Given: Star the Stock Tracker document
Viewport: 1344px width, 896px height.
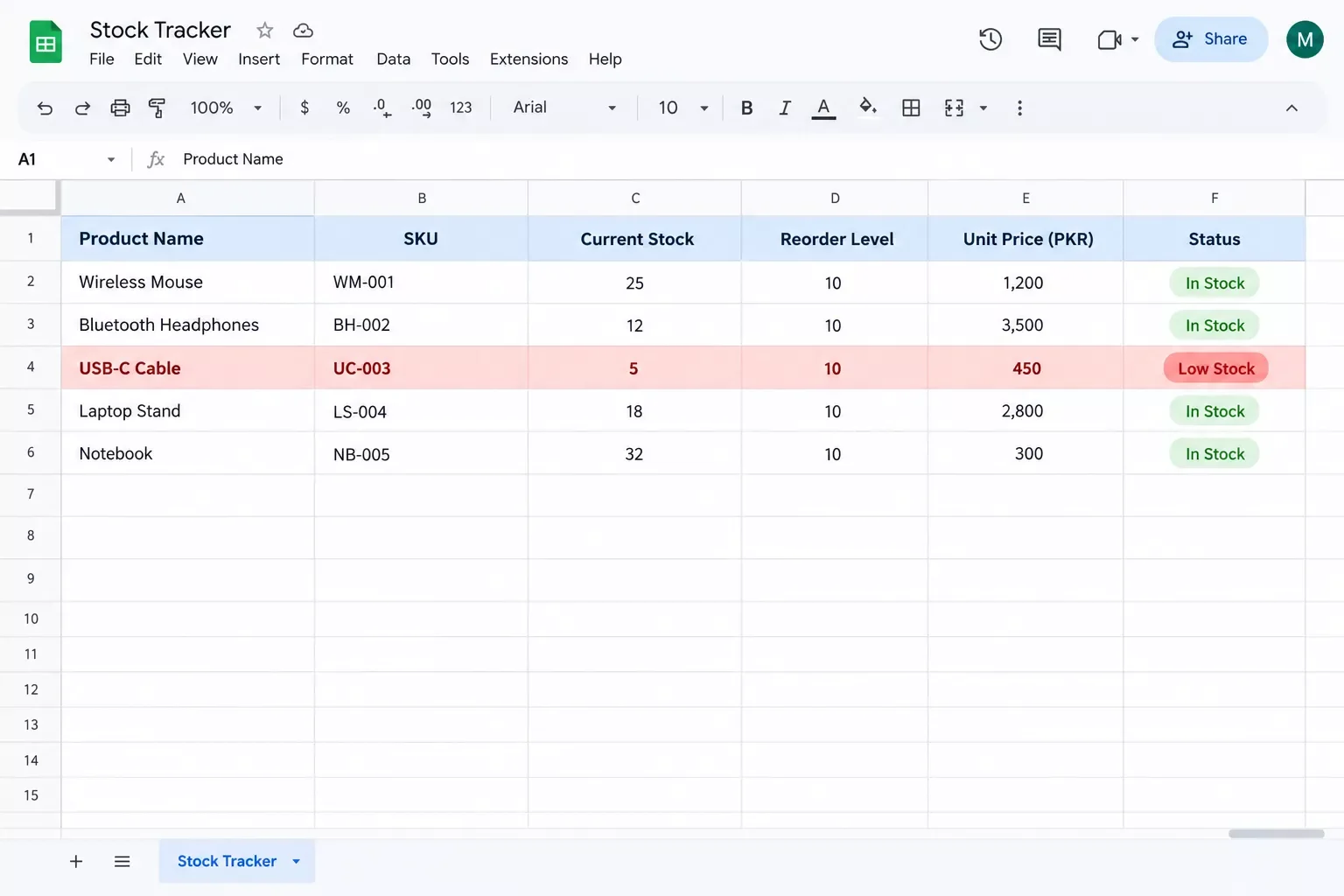Looking at the screenshot, I should [x=264, y=31].
